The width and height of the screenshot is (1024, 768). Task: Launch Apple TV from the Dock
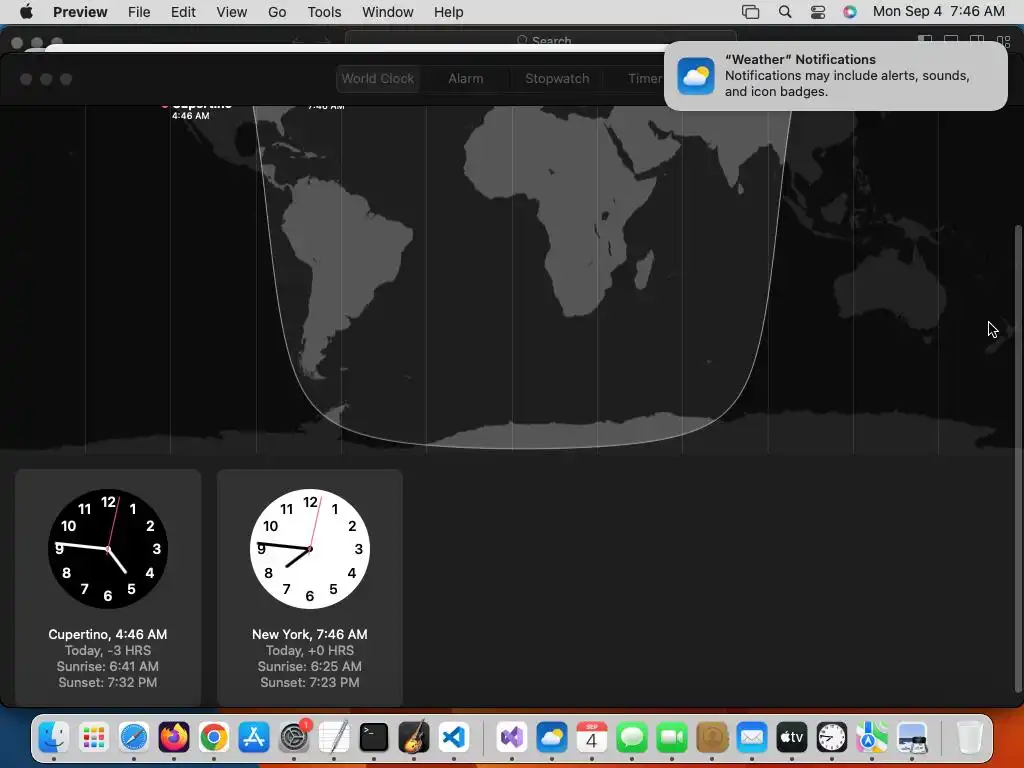click(792, 737)
